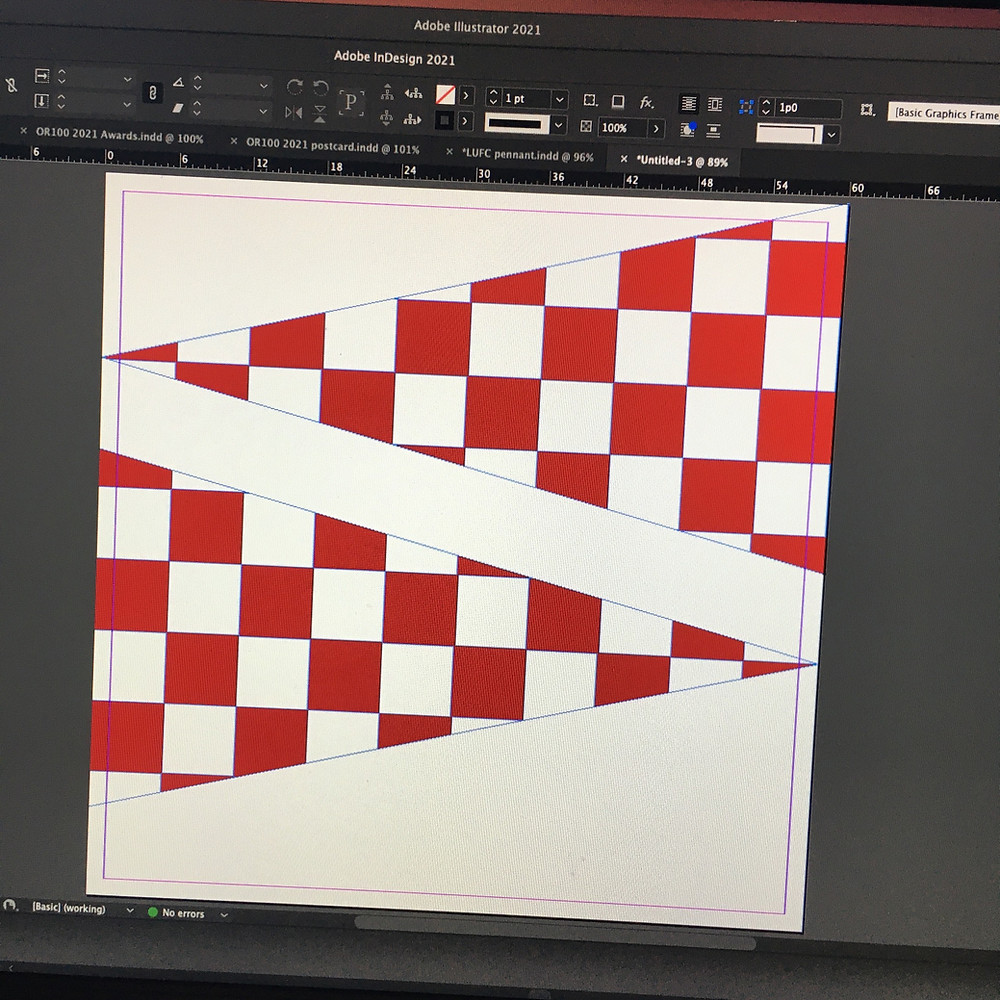Click the Rotation Angle icon
The width and height of the screenshot is (1000, 1000).
[179, 82]
